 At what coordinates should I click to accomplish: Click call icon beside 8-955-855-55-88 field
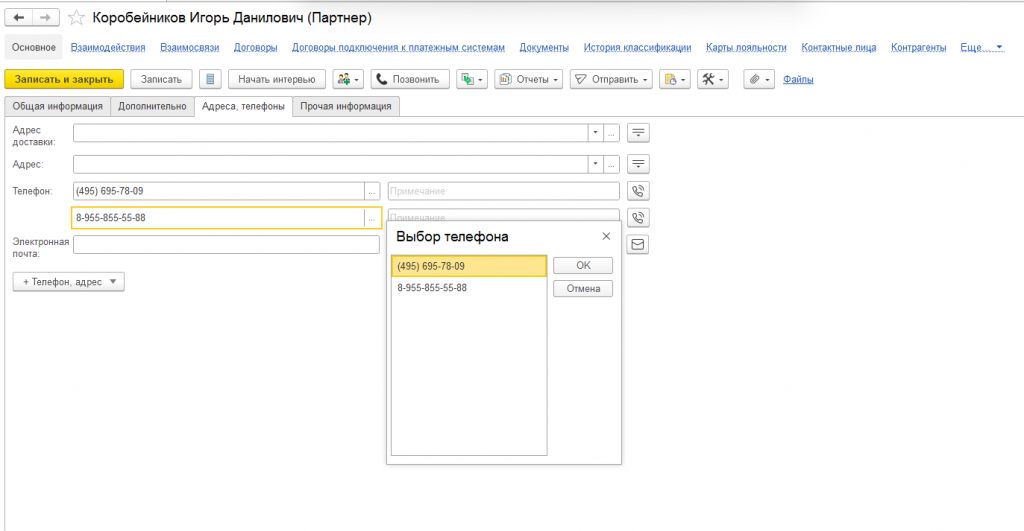click(637, 217)
